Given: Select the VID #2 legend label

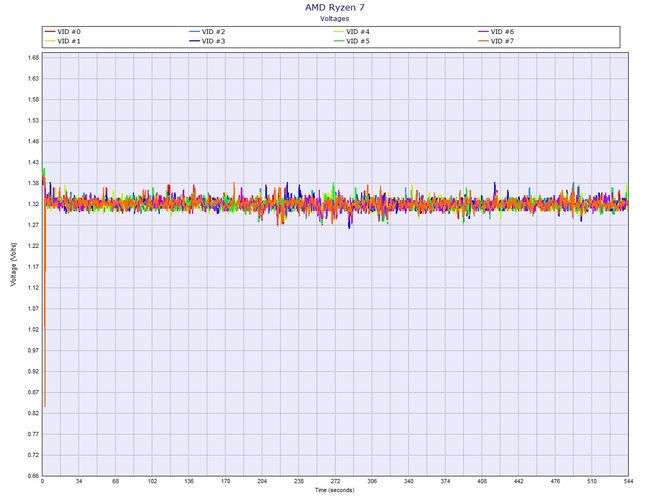Looking at the screenshot, I should pos(213,32).
